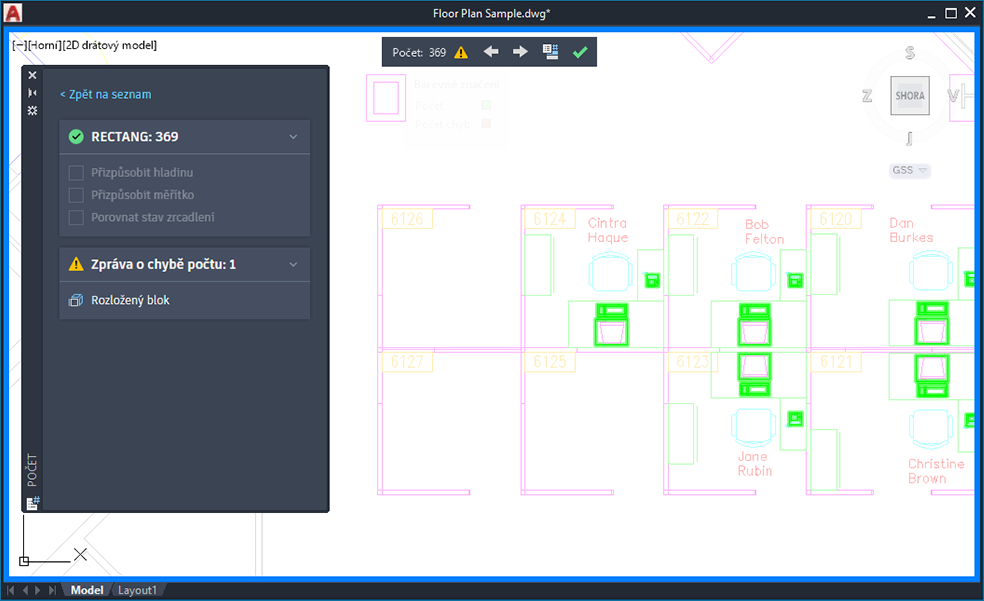Open the [2D drátový model] visual style menu
This screenshot has width=984, height=601.
click(110, 45)
